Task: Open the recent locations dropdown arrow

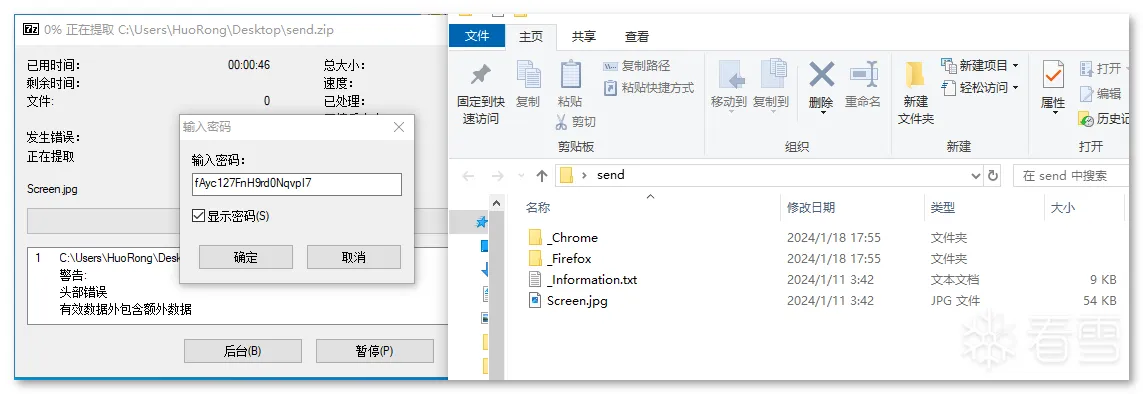Action: pos(520,176)
